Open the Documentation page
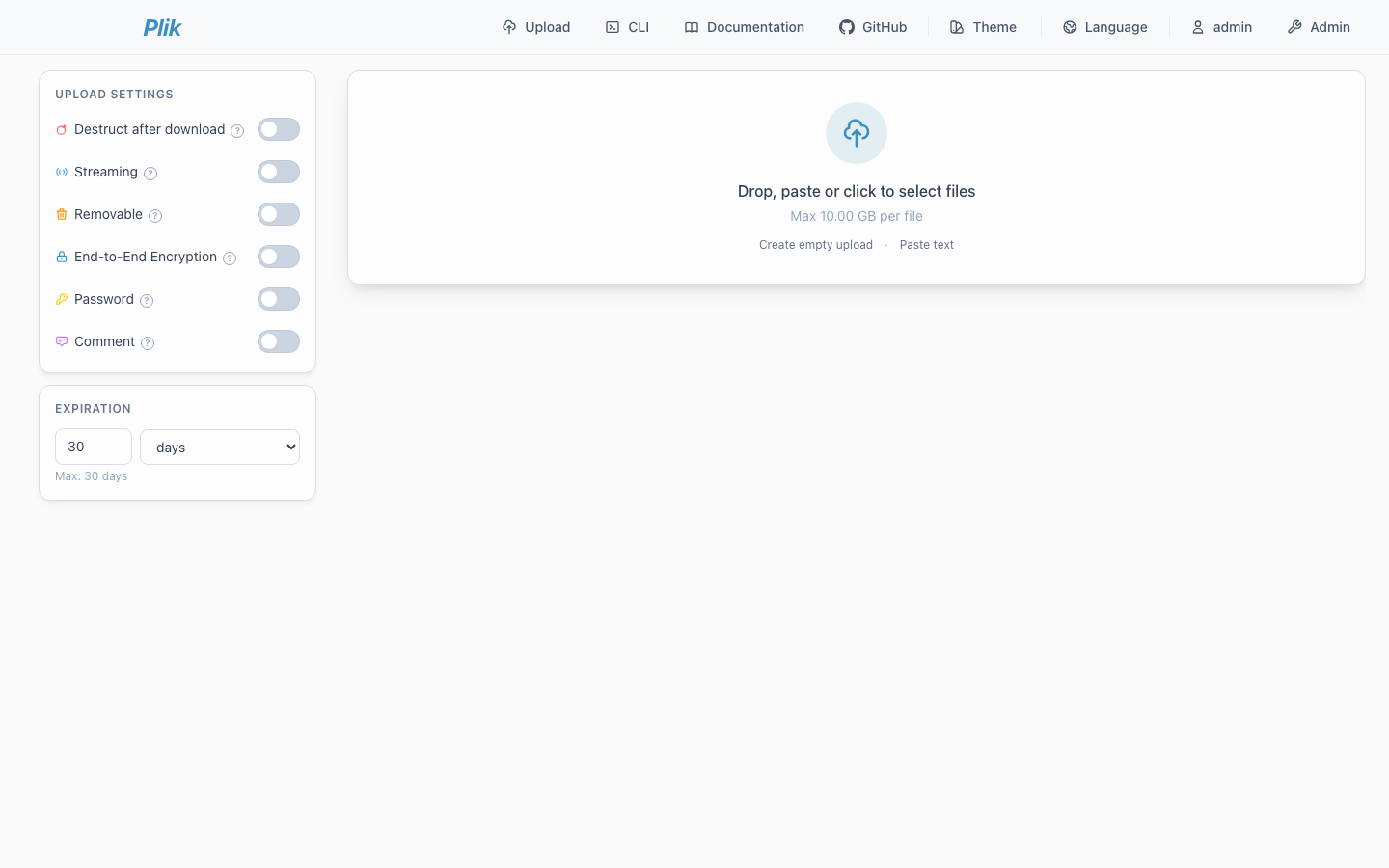Screen dimensions: 1389x868 pyautogui.click(x=745, y=27)
